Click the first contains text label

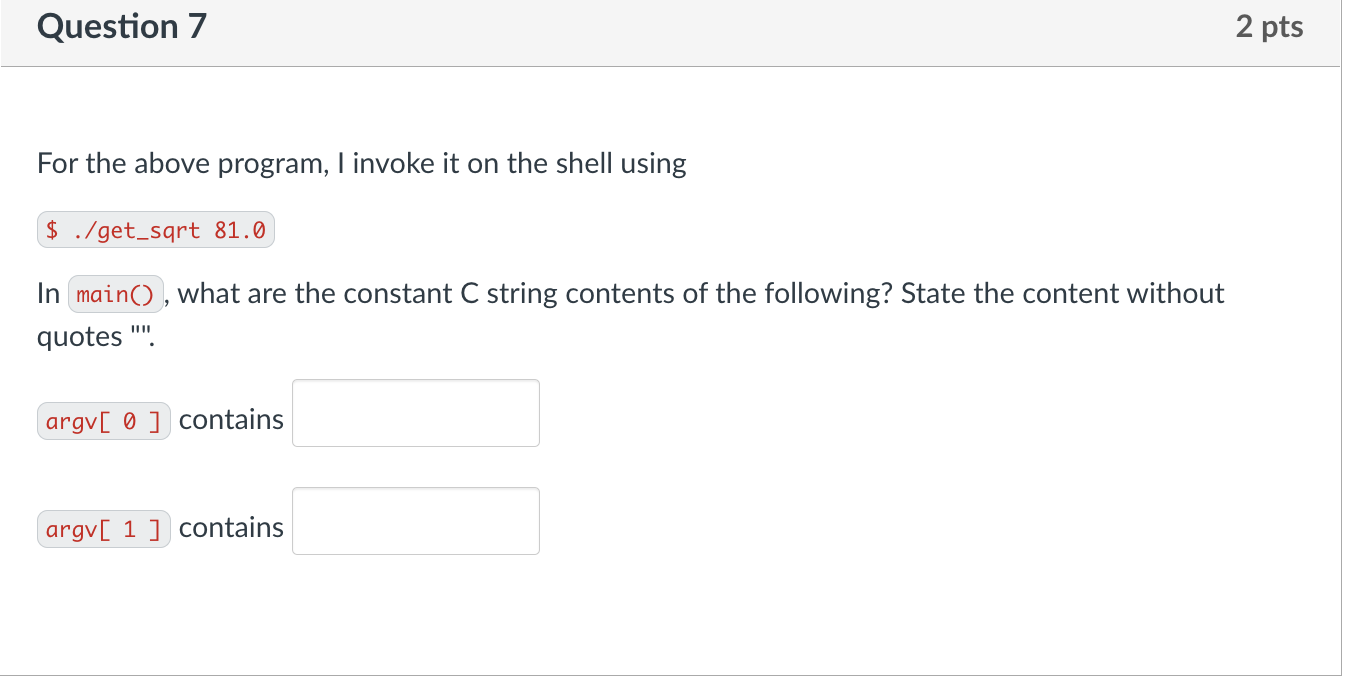(x=231, y=420)
